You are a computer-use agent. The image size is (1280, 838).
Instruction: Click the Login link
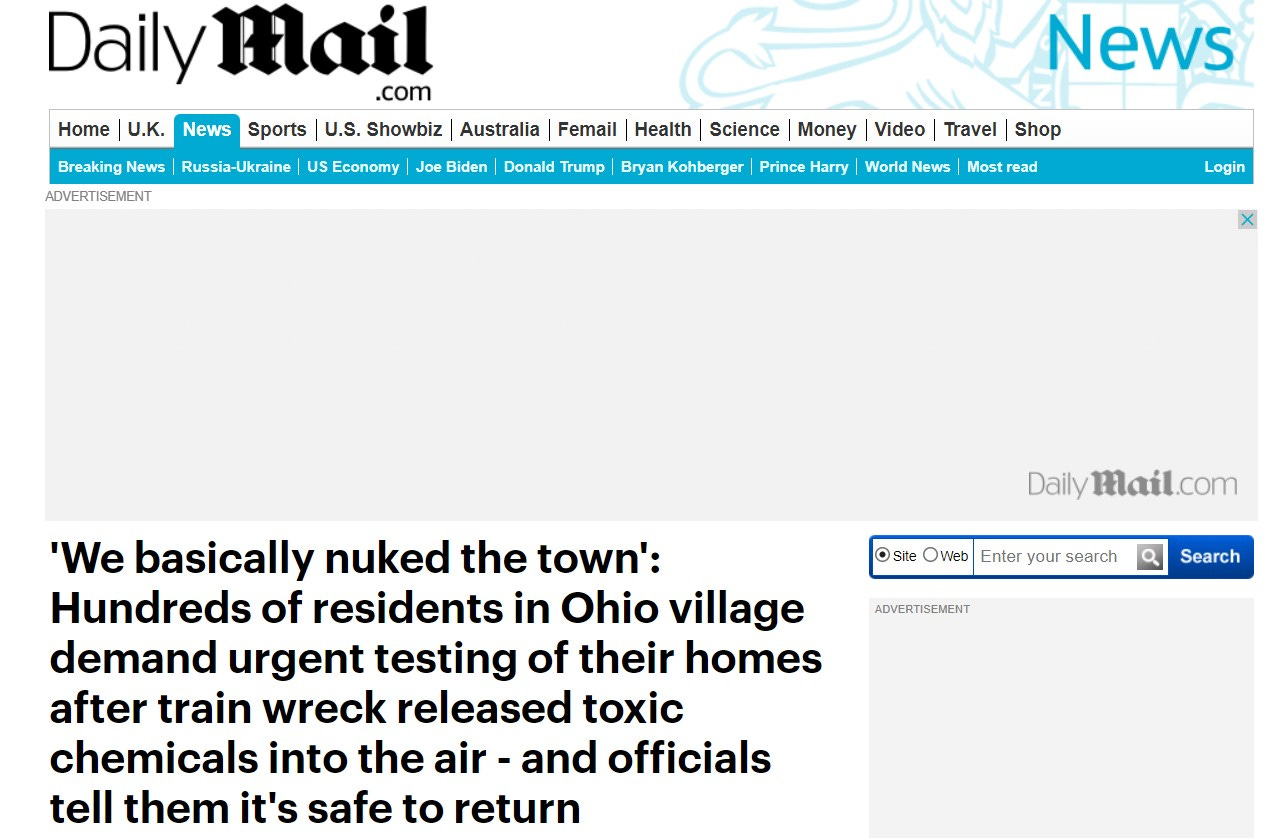1224,167
